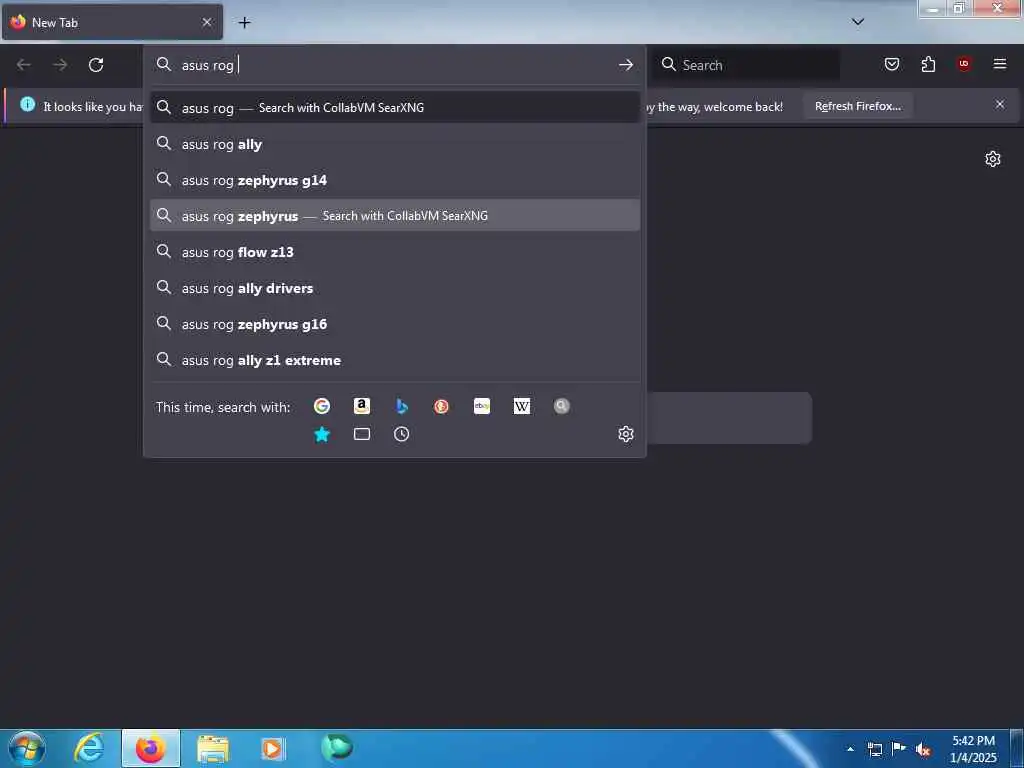Open the green round taskbar app icon
The height and width of the screenshot is (768, 1024).
(336, 747)
